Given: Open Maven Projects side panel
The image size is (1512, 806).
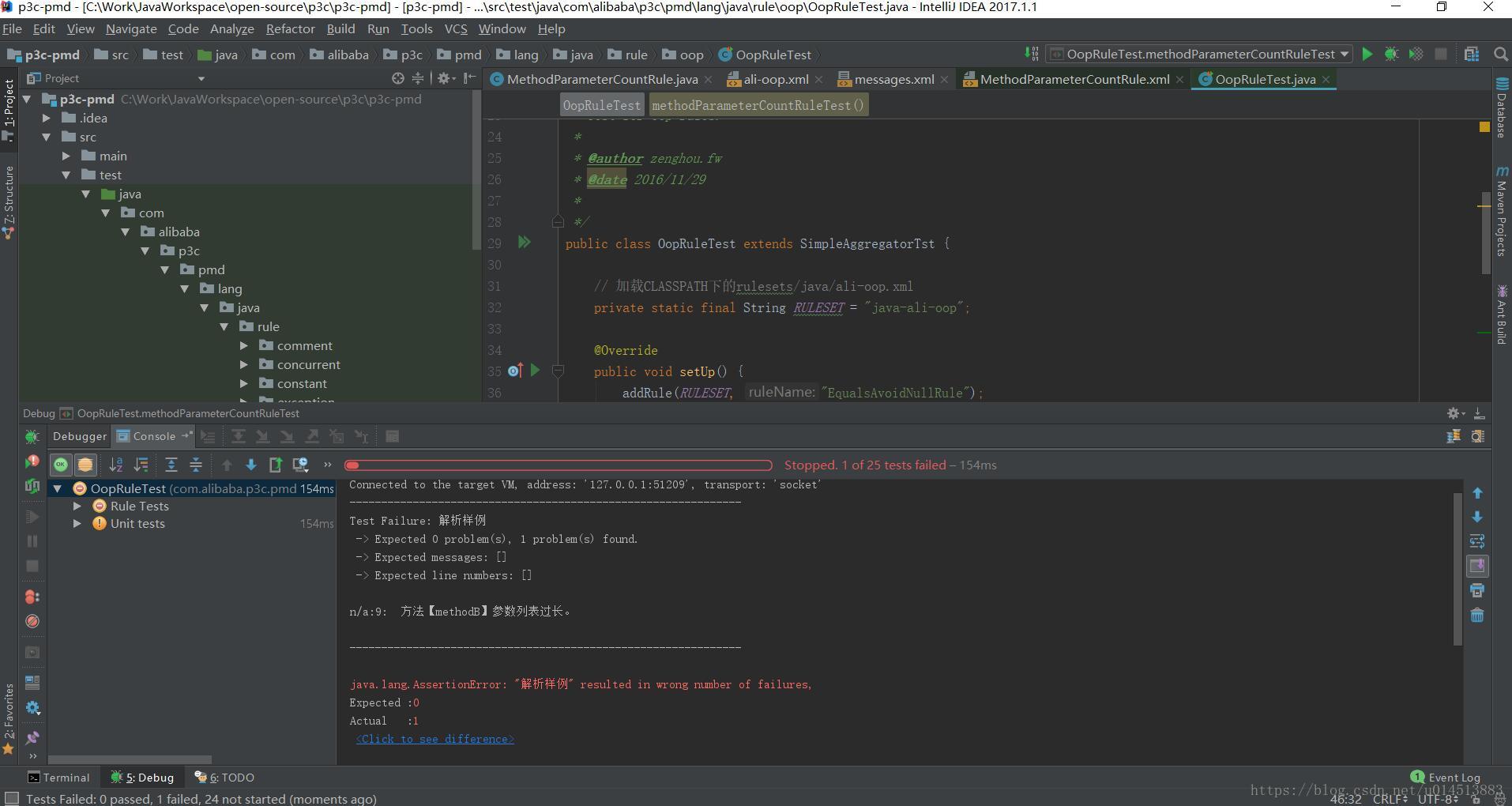Looking at the screenshot, I should pyautogui.click(x=1501, y=212).
